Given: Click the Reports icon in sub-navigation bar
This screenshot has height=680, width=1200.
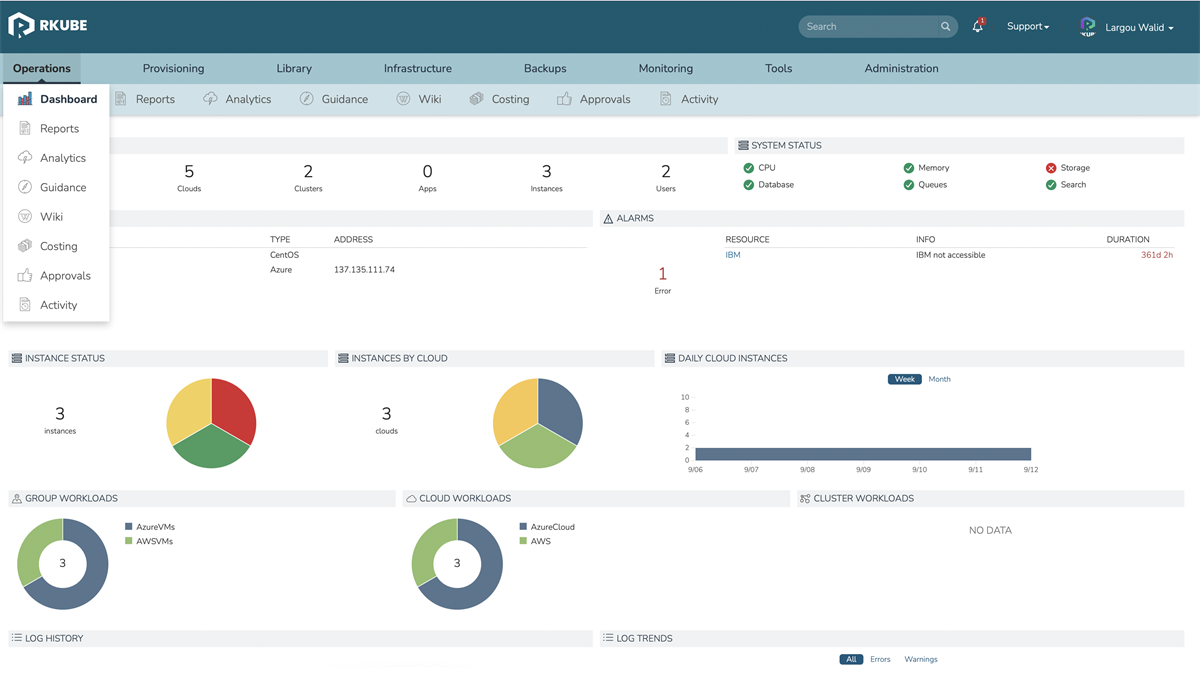Looking at the screenshot, I should coord(121,99).
